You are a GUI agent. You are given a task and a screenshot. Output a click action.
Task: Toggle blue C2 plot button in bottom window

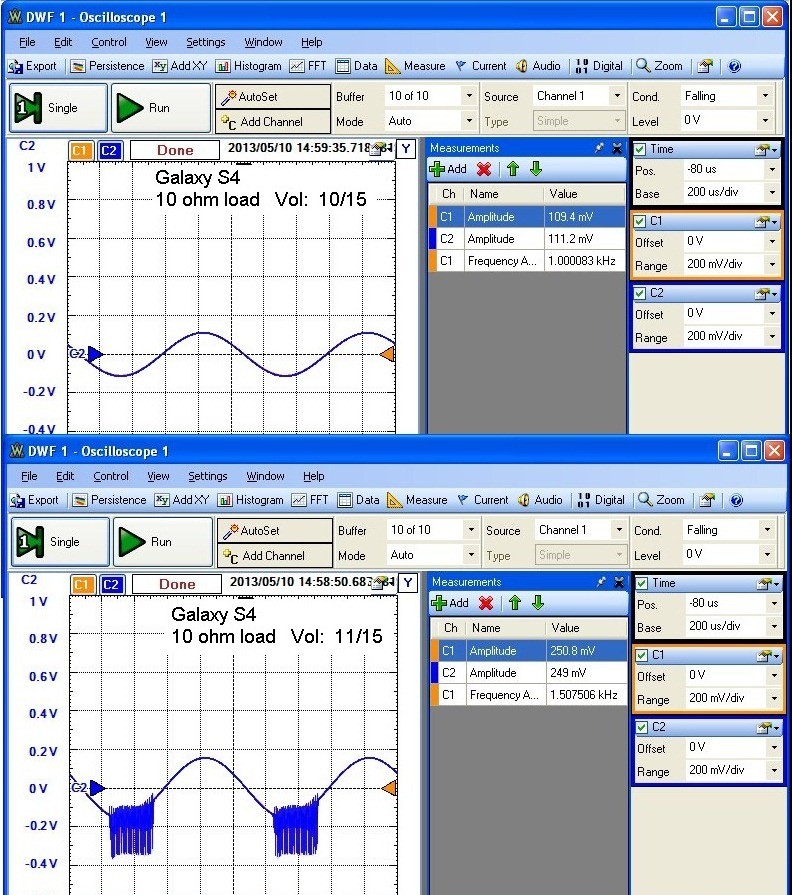pyautogui.click(x=111, y=584)
